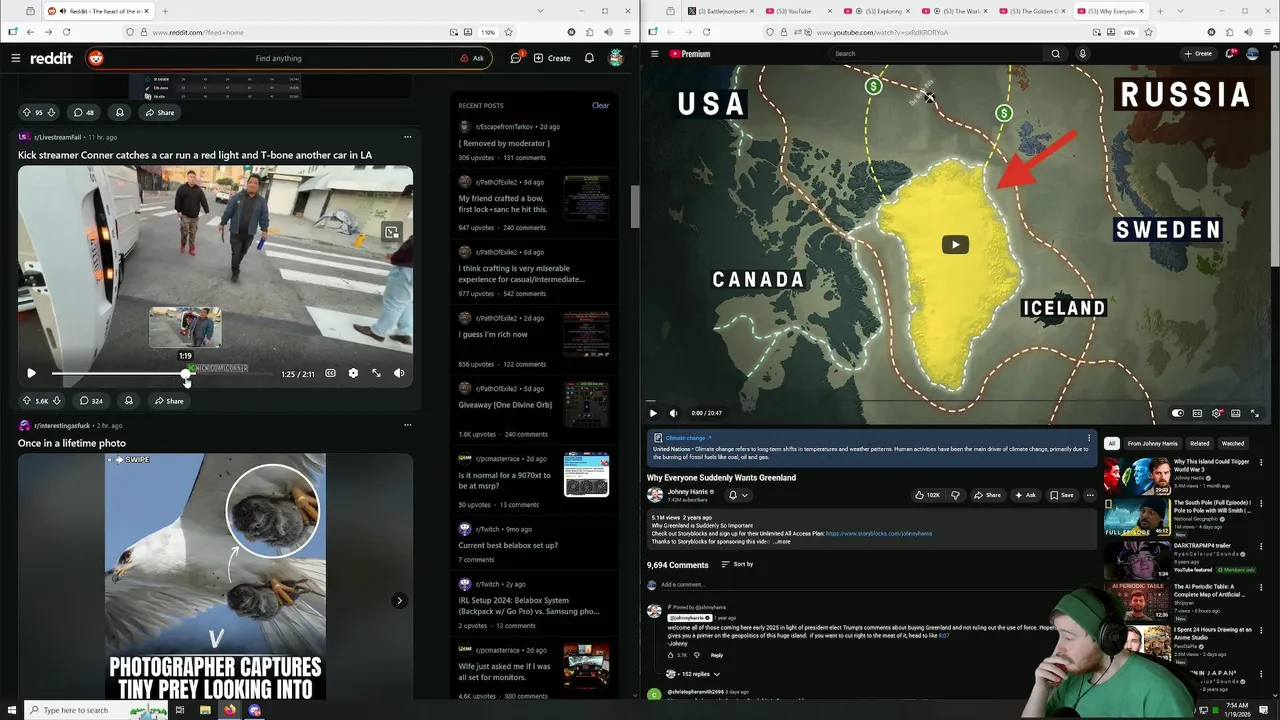Enter YouTube fullscreen mode

click(1255, 413)
